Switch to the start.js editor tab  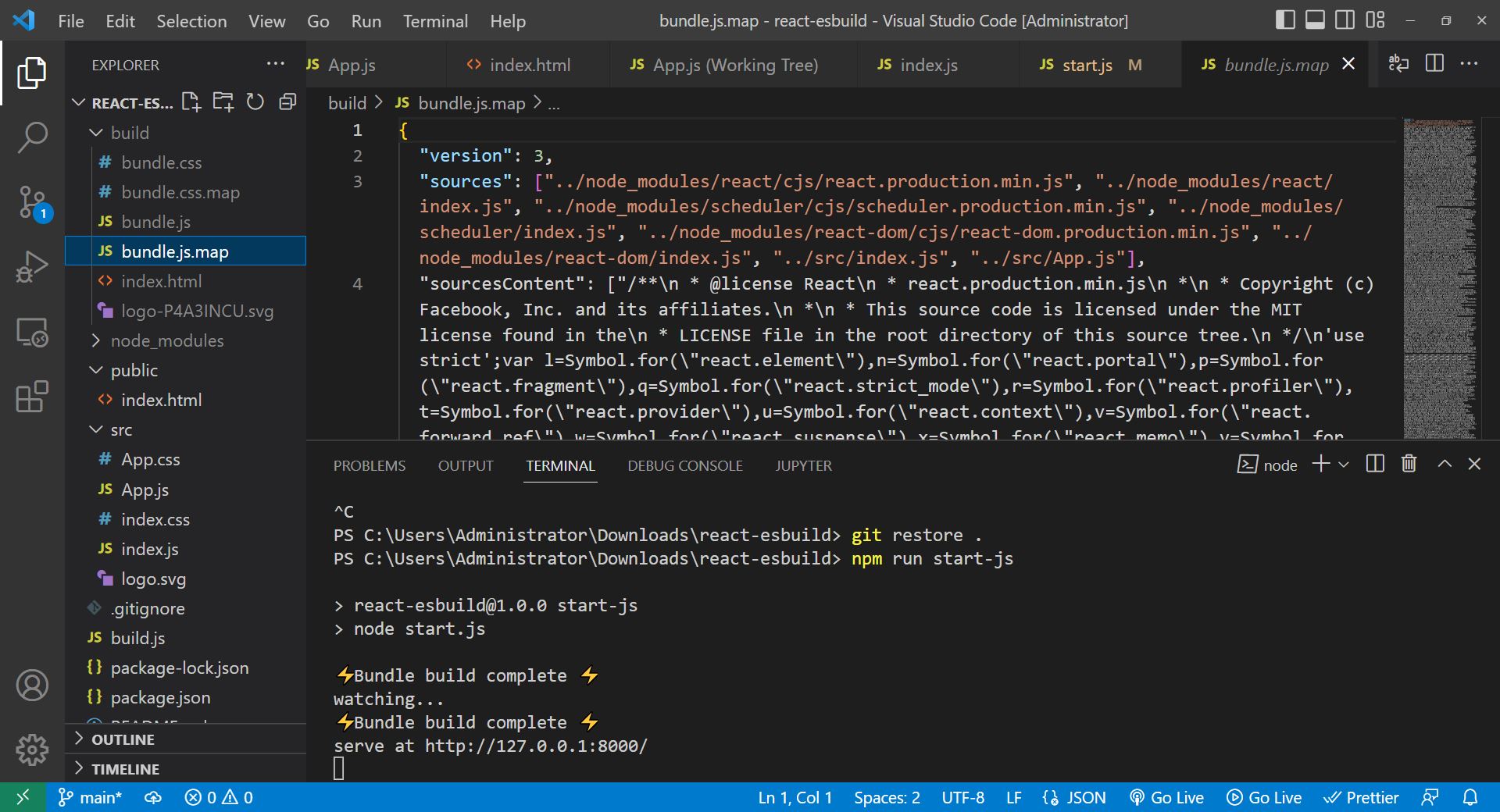tap(1087, 65)
